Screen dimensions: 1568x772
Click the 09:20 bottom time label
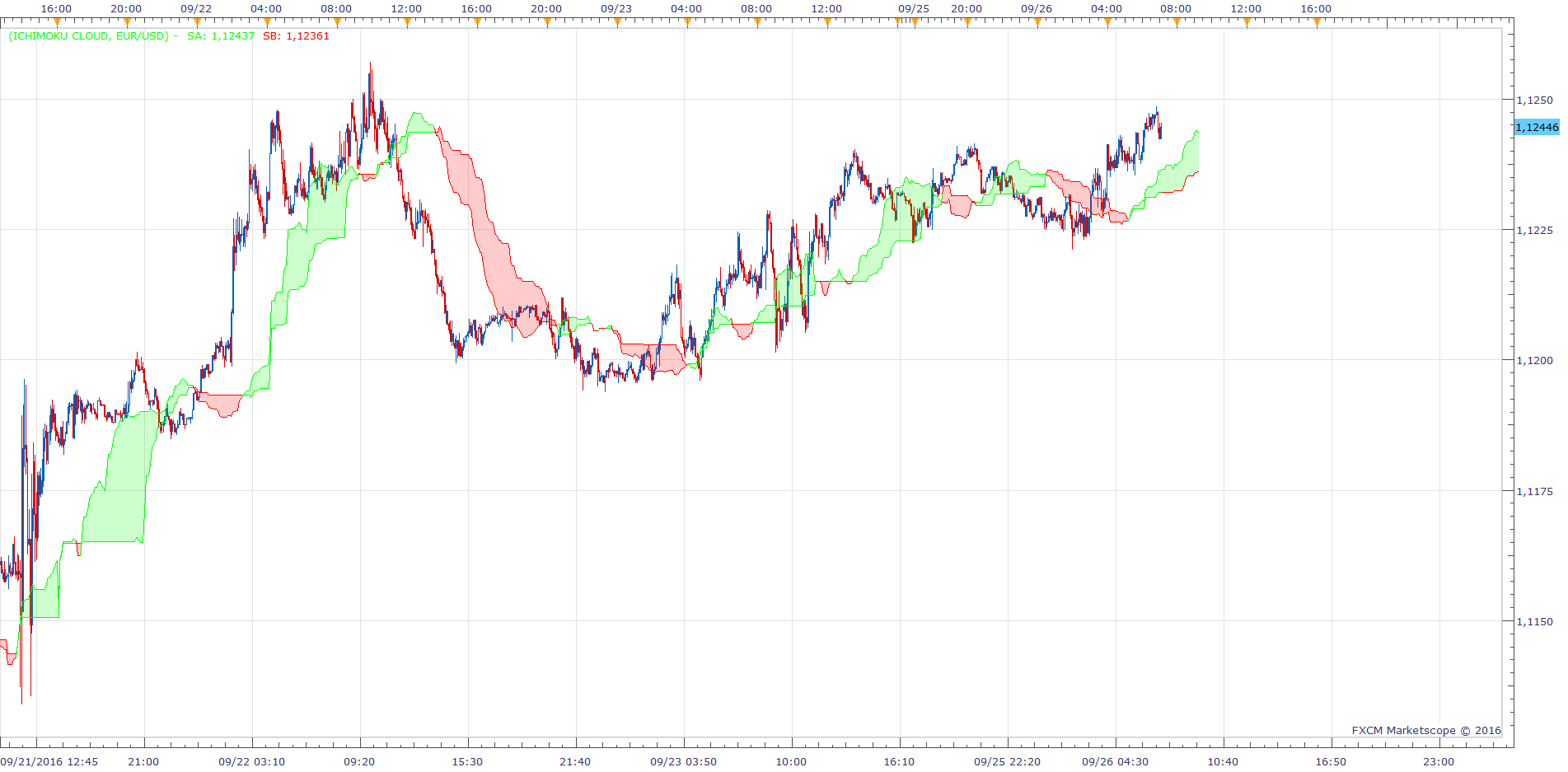coord(359,761)
